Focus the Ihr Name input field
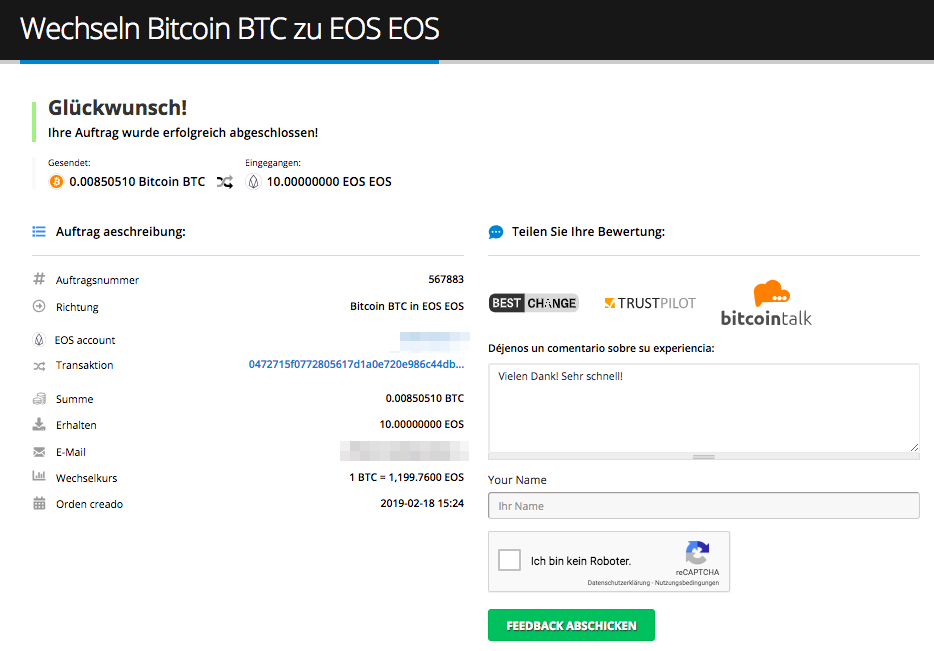 (703, 506)
